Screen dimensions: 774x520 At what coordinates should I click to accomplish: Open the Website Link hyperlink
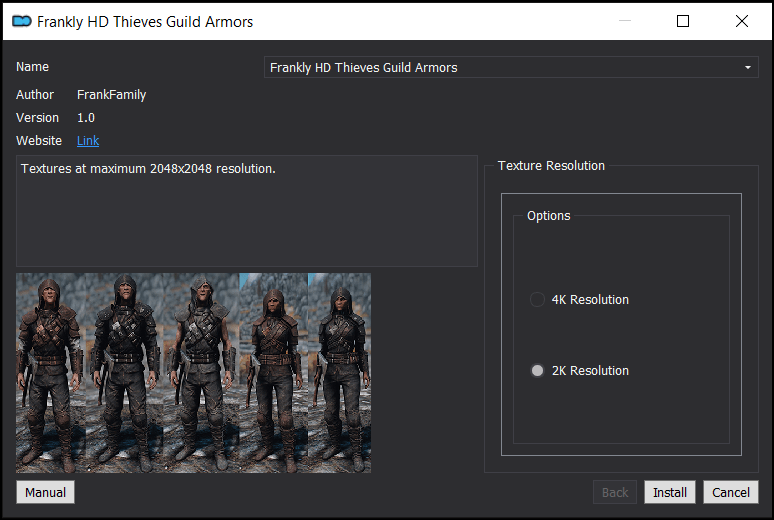coord(88,141)
